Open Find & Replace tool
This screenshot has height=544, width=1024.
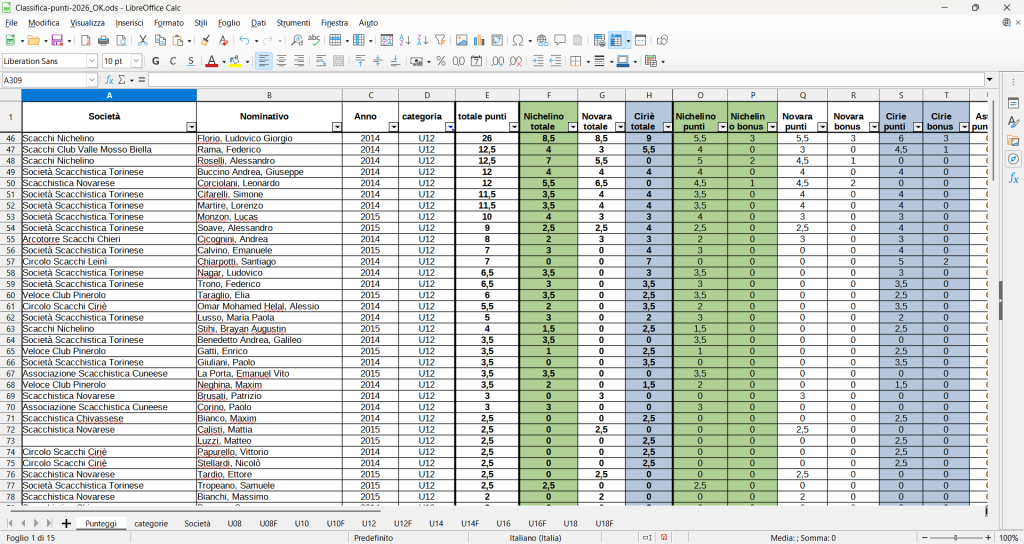[296, 40]
